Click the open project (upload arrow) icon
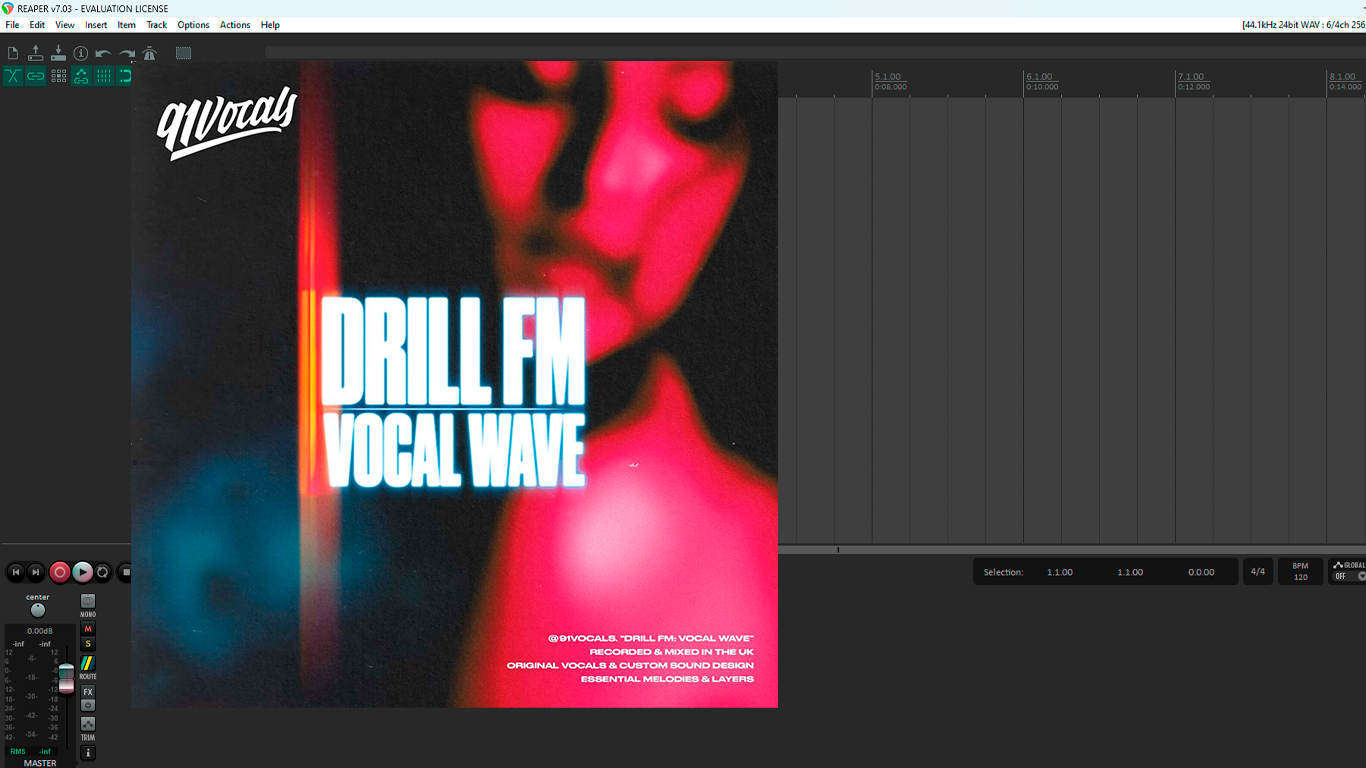1366x768 pixels. [36, 53]
